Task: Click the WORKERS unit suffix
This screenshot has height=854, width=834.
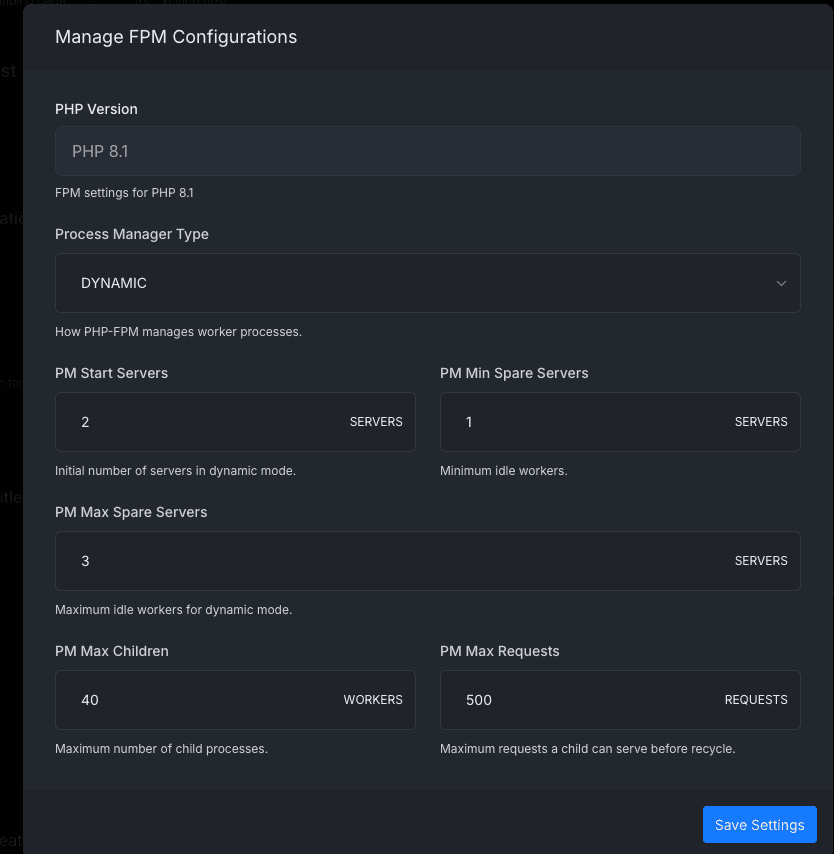Action: click(373, 700)
